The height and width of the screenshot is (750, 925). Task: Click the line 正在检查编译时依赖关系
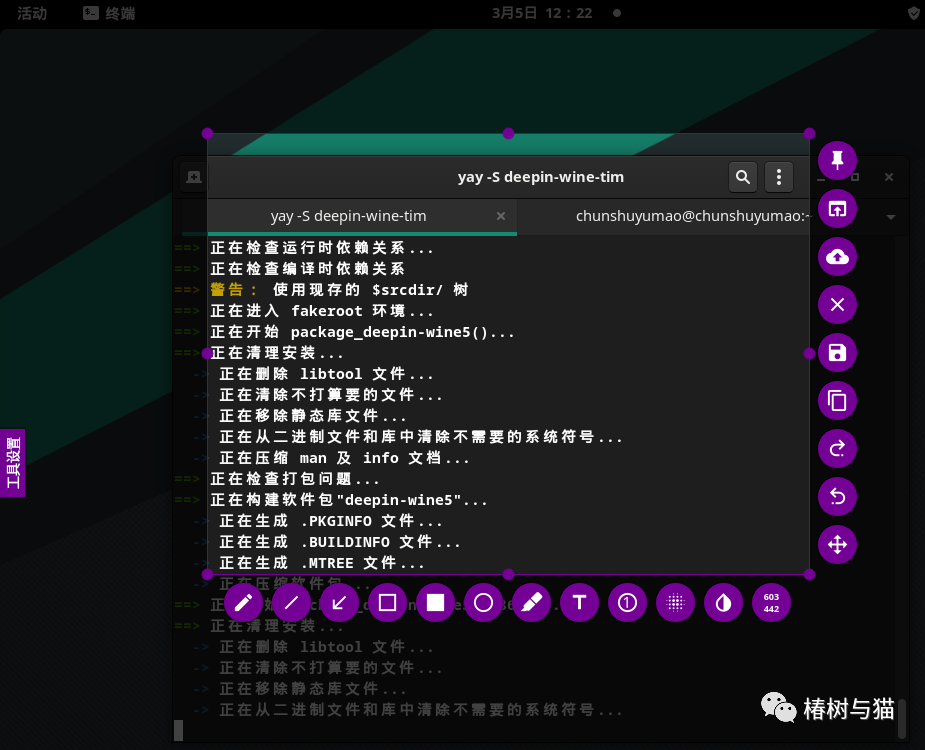308,268
